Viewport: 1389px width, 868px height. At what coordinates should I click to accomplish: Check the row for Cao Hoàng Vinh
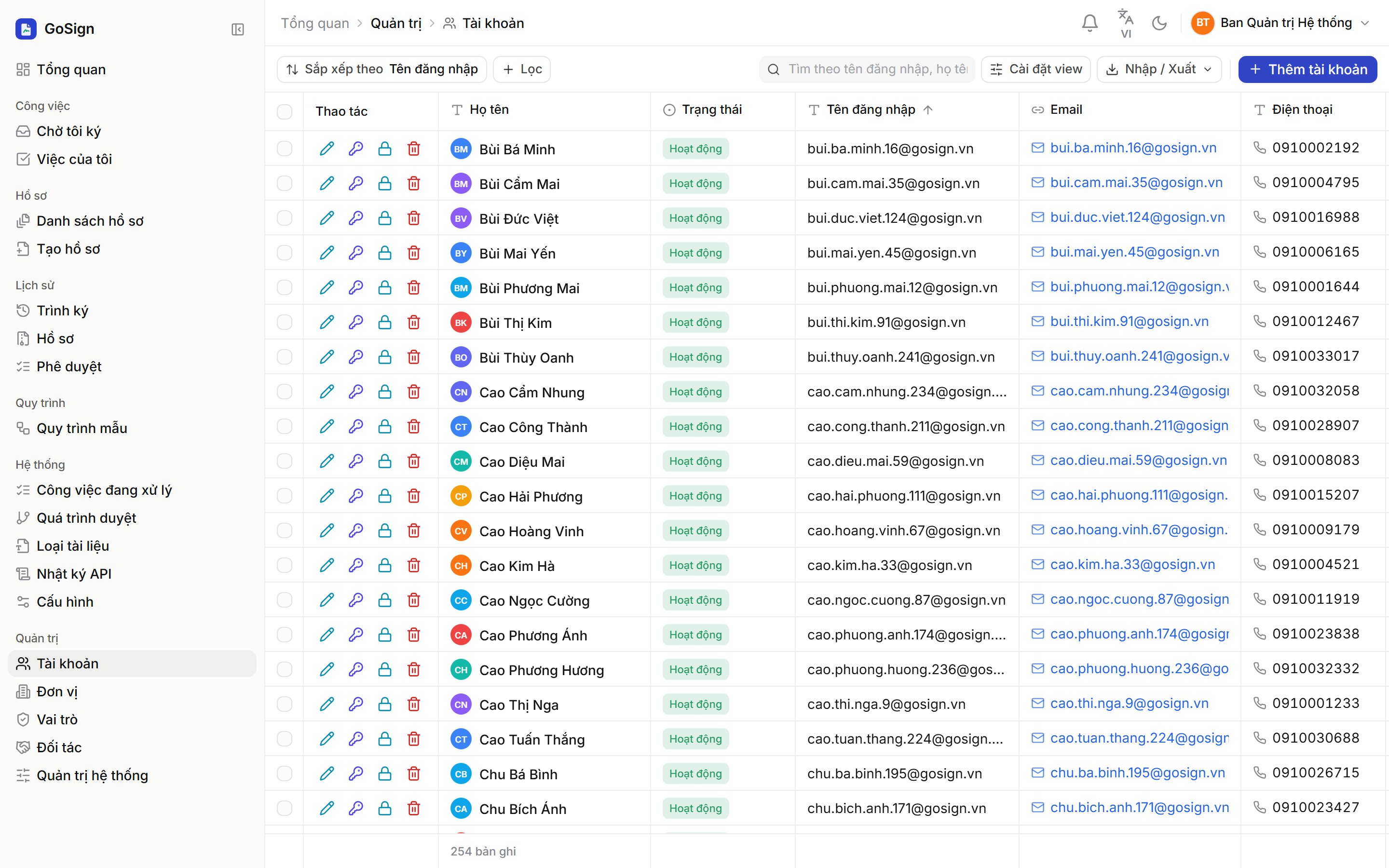[x=285, y=530]
